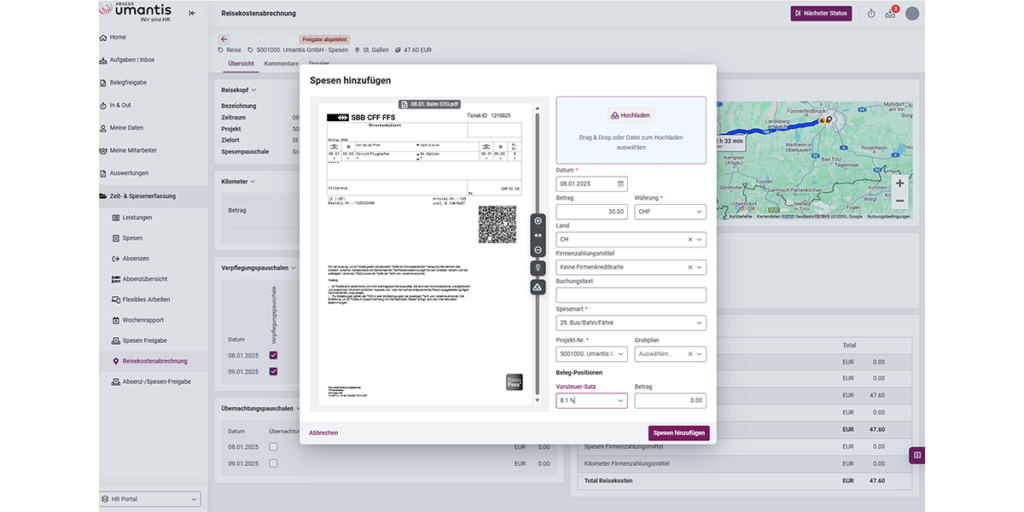This screenshot has width=1024, height=512.
Task: Click the Buchungstext input field
Action: pyautogui.click(x=630, y=295)
